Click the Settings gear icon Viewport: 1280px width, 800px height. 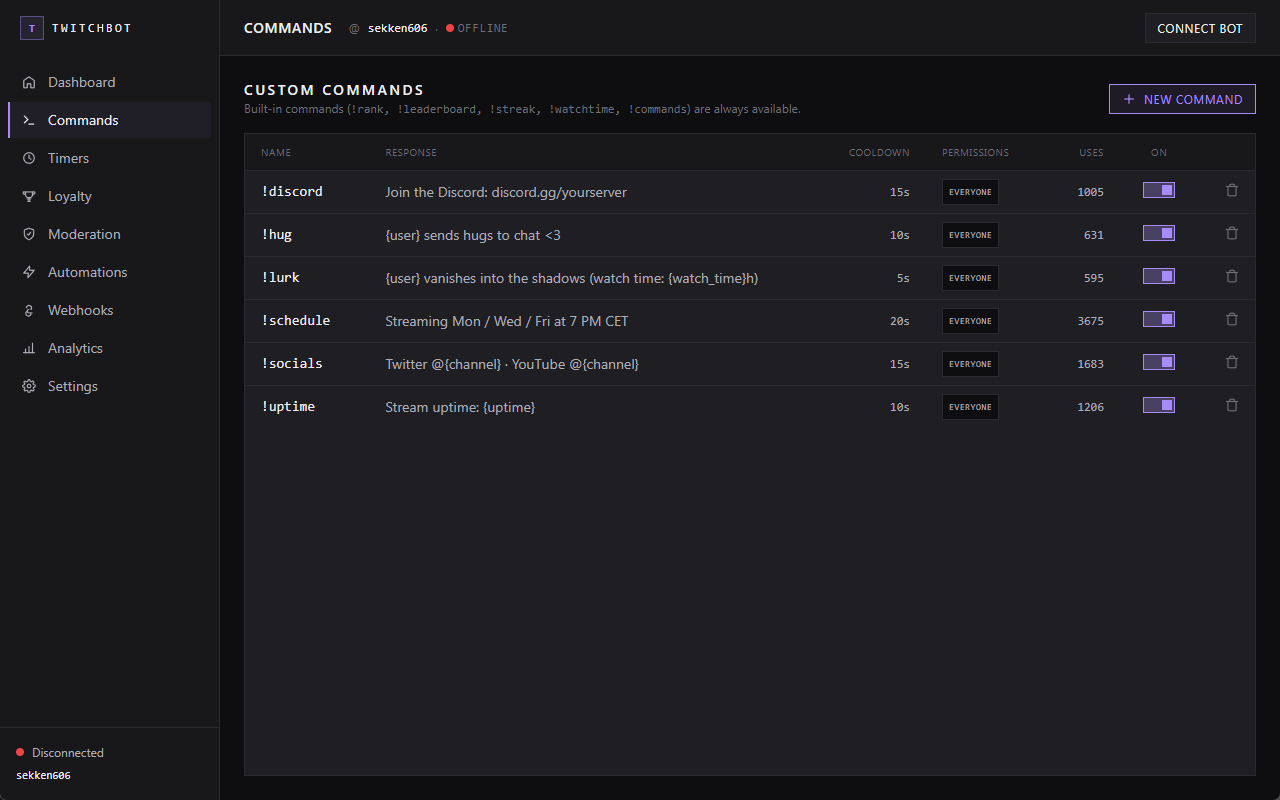coord(29,386)
